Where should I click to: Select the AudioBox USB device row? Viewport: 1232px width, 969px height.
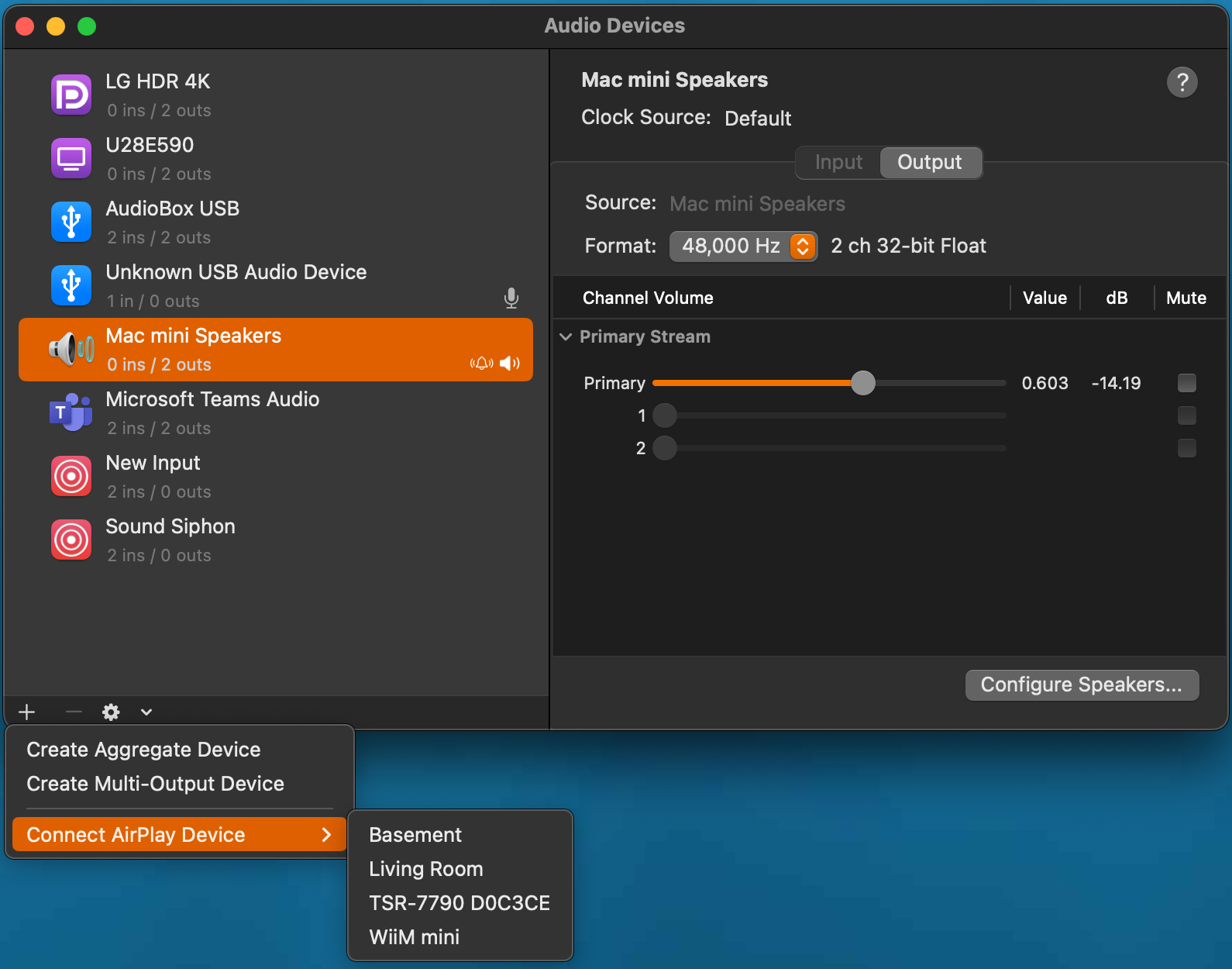pyautogui.click(x=276, y=222)
